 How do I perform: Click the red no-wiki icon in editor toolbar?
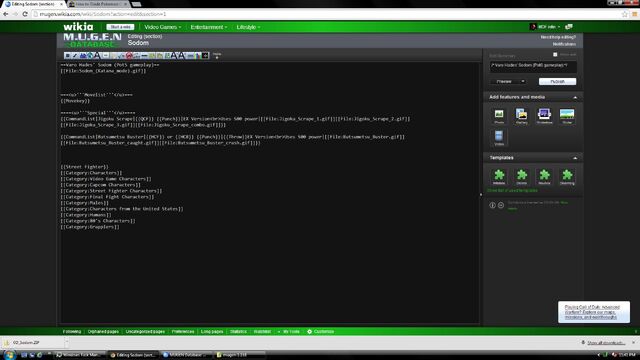coord(129,56)
